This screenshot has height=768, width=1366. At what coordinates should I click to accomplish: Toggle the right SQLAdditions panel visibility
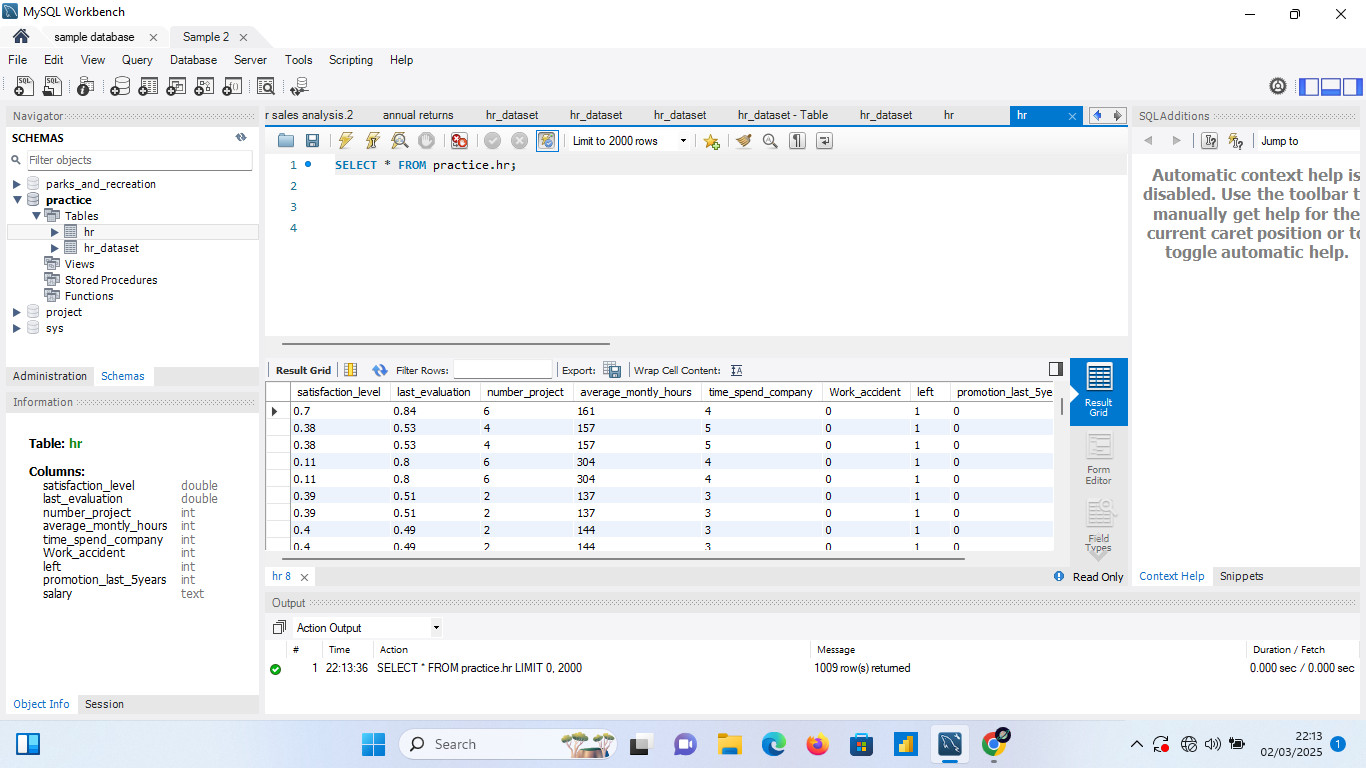[x=1353, y=87]
